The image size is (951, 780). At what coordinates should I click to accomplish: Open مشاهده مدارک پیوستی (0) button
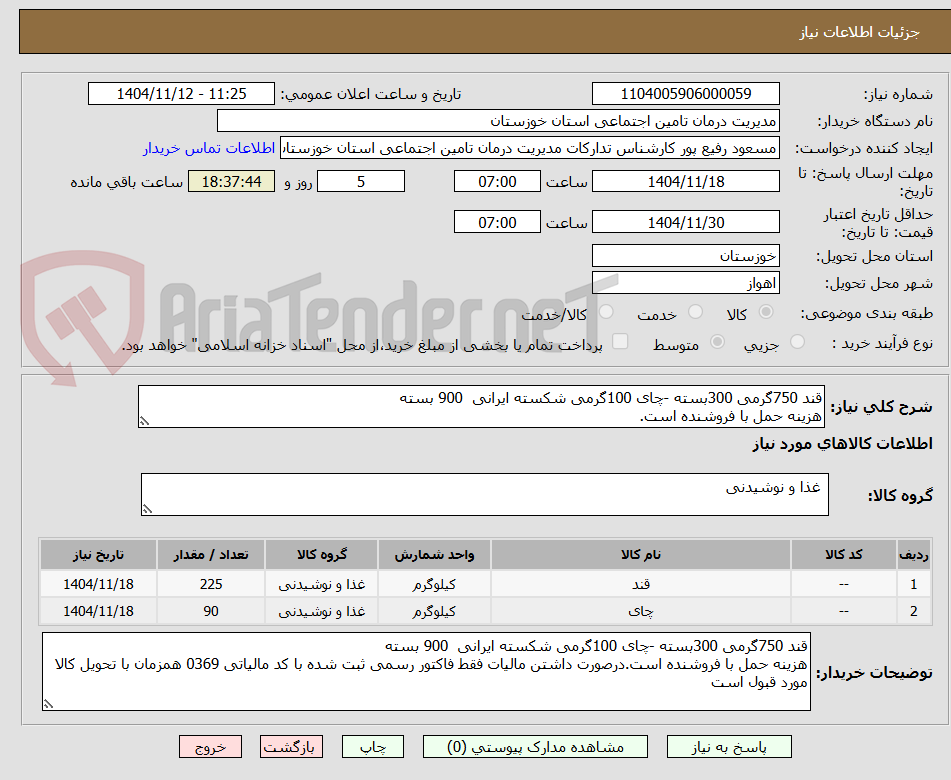[x=535, y=747]
